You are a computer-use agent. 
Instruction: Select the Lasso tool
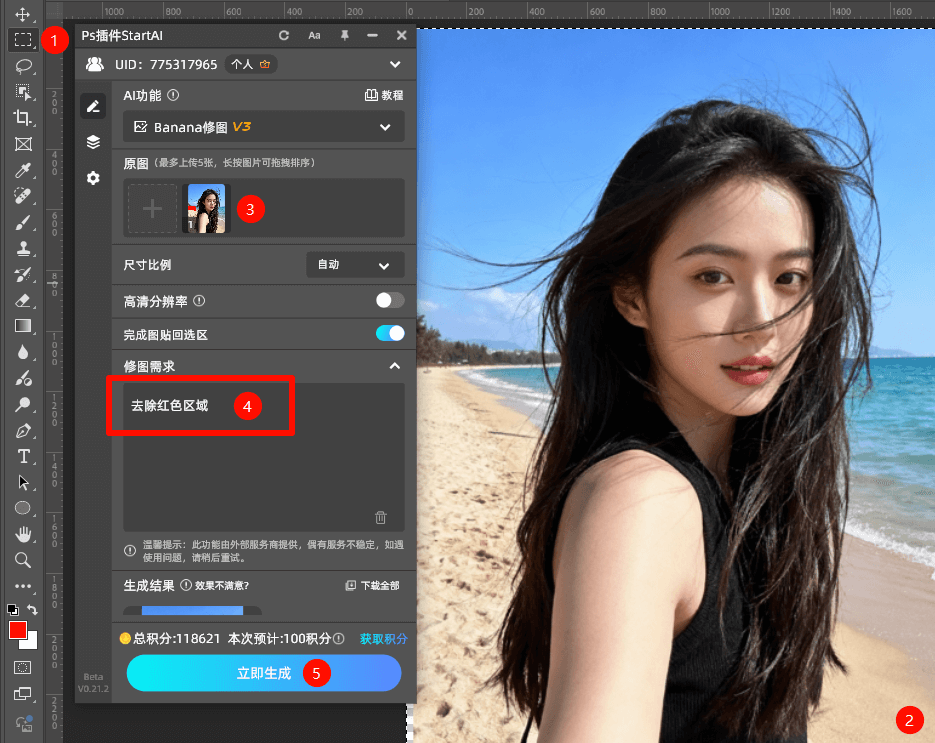tap(22, 66)
